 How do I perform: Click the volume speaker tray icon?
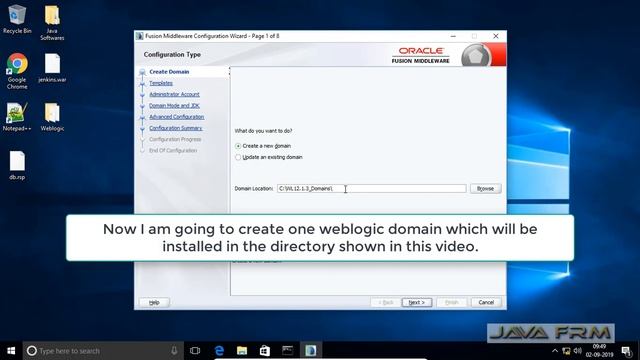point(578,351)
